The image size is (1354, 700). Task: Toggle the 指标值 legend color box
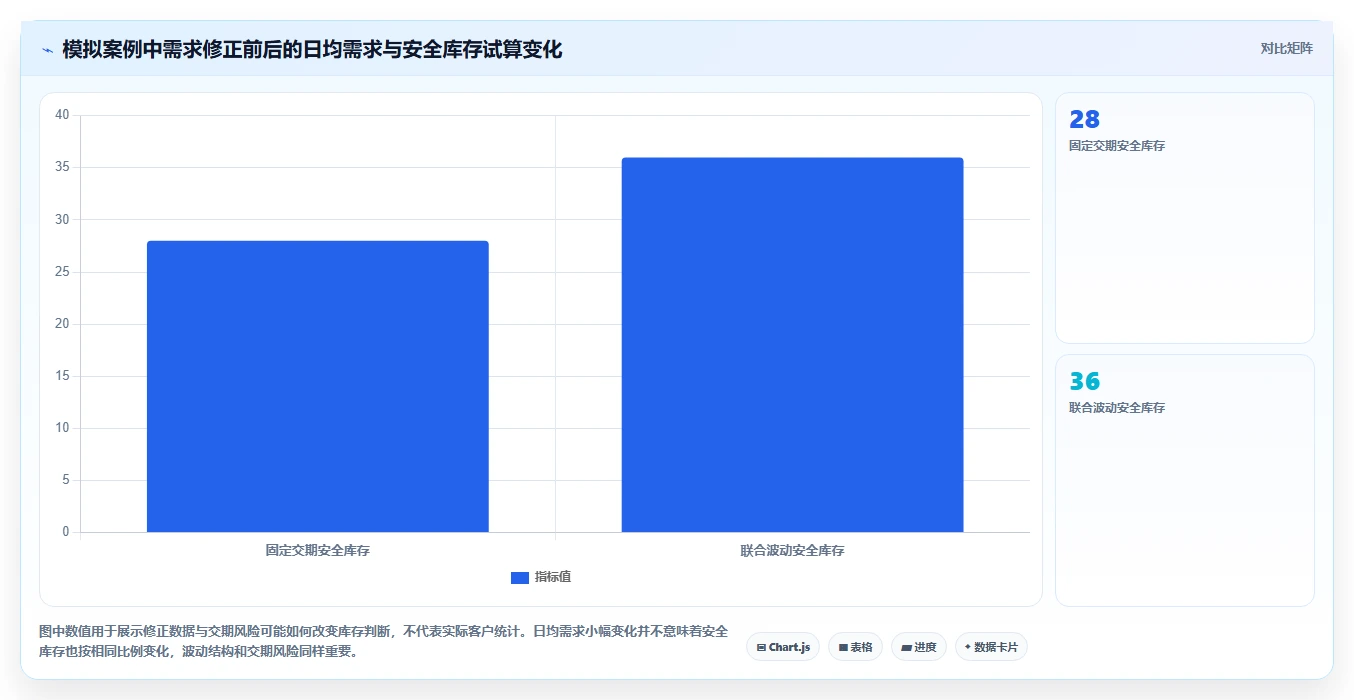(520, 578)
